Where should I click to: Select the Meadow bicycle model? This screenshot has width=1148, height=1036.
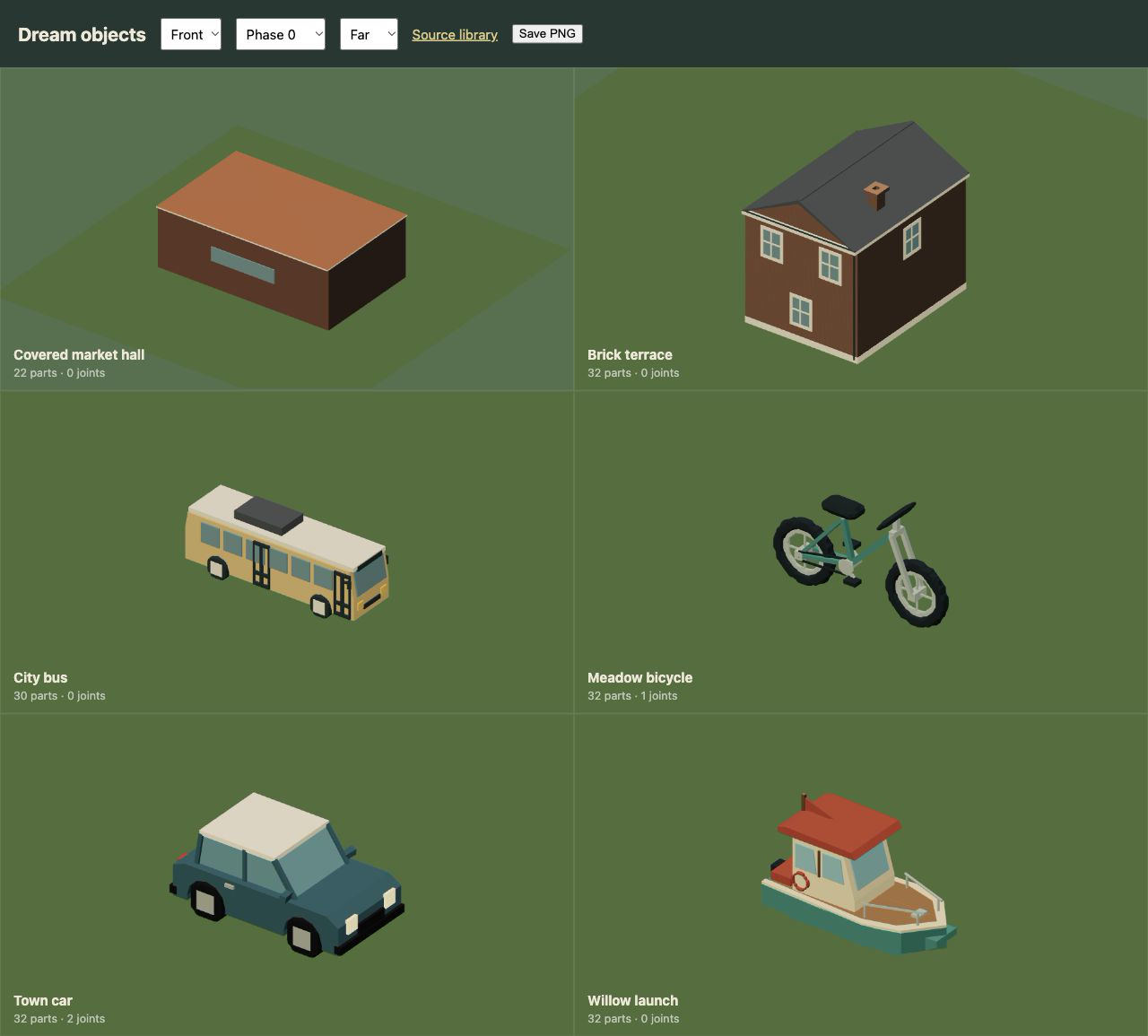click(x=861, y=560)
